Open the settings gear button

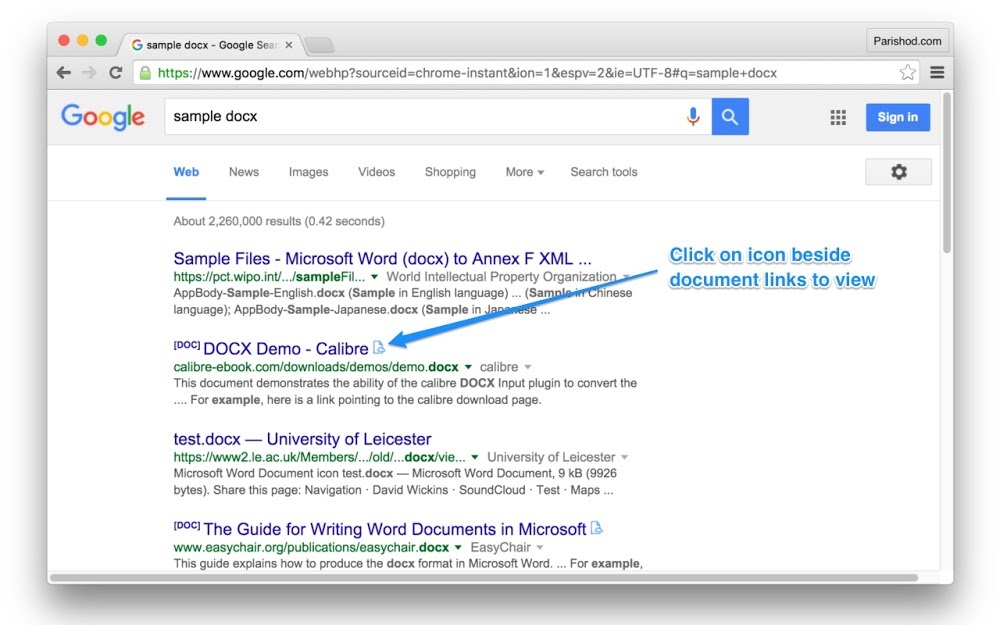click(x=898, y=172)
